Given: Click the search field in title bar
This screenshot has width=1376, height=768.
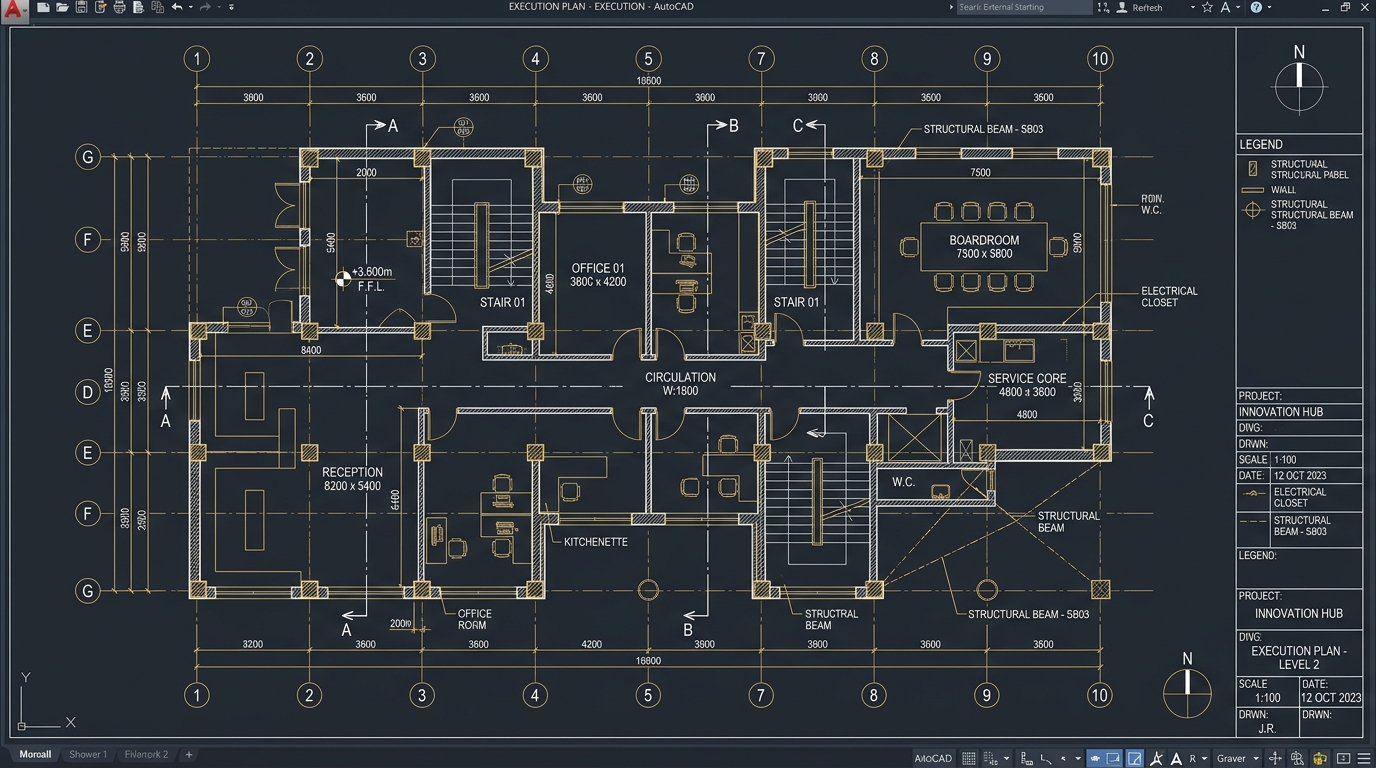Looking at the screenshot, I should [1023, 7].
